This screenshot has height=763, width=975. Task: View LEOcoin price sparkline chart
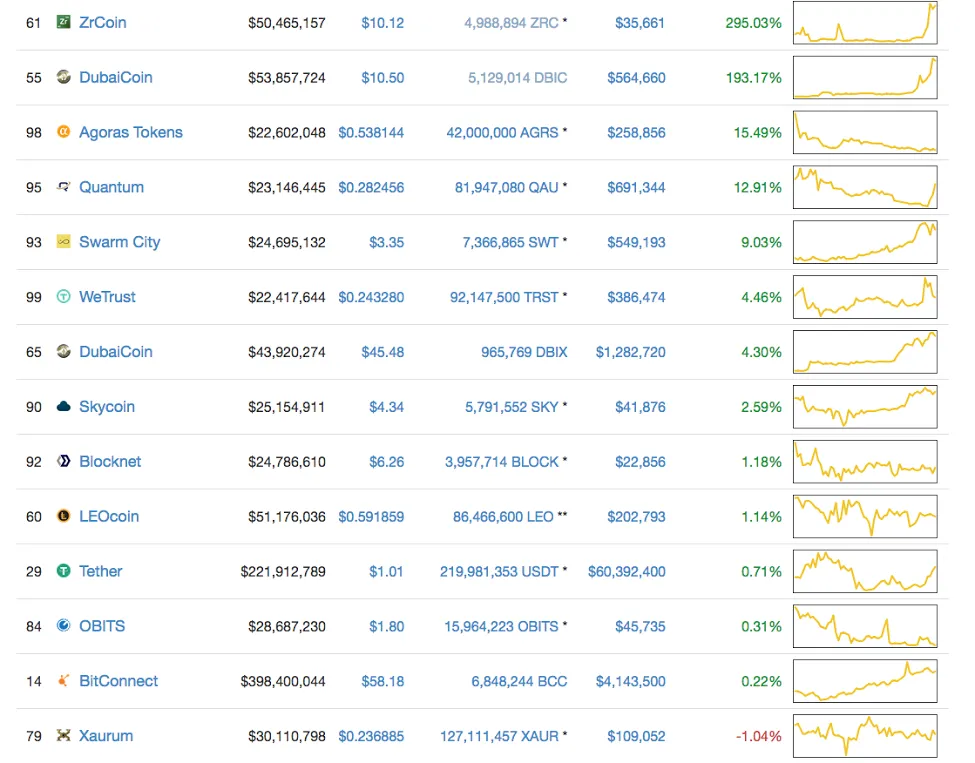865,516
